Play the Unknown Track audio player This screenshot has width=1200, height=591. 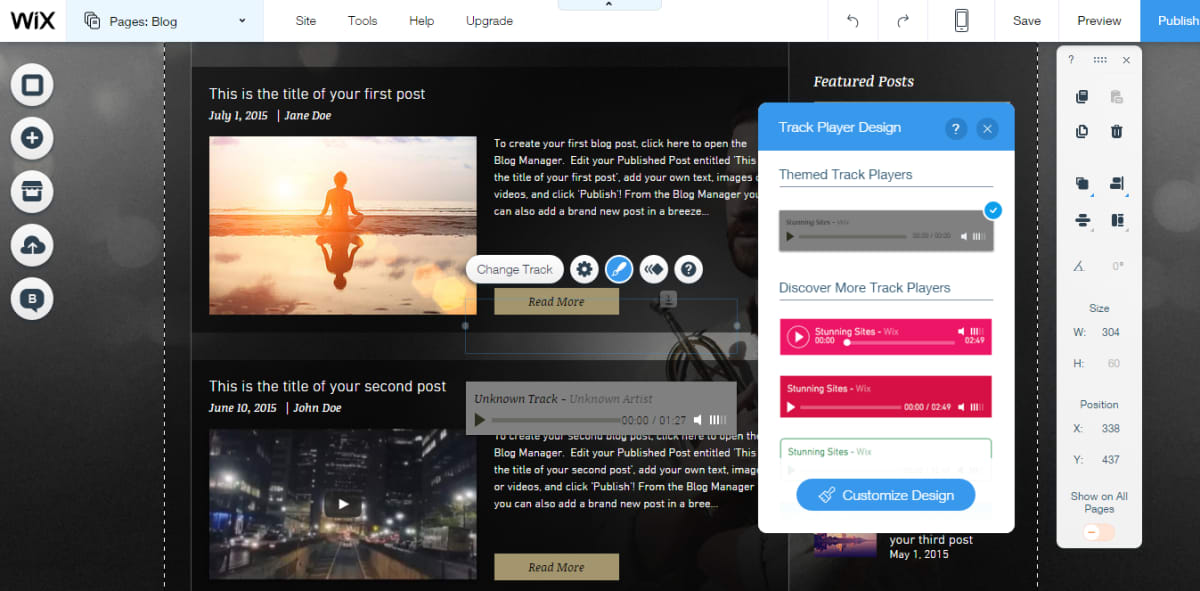pos(480,420)
